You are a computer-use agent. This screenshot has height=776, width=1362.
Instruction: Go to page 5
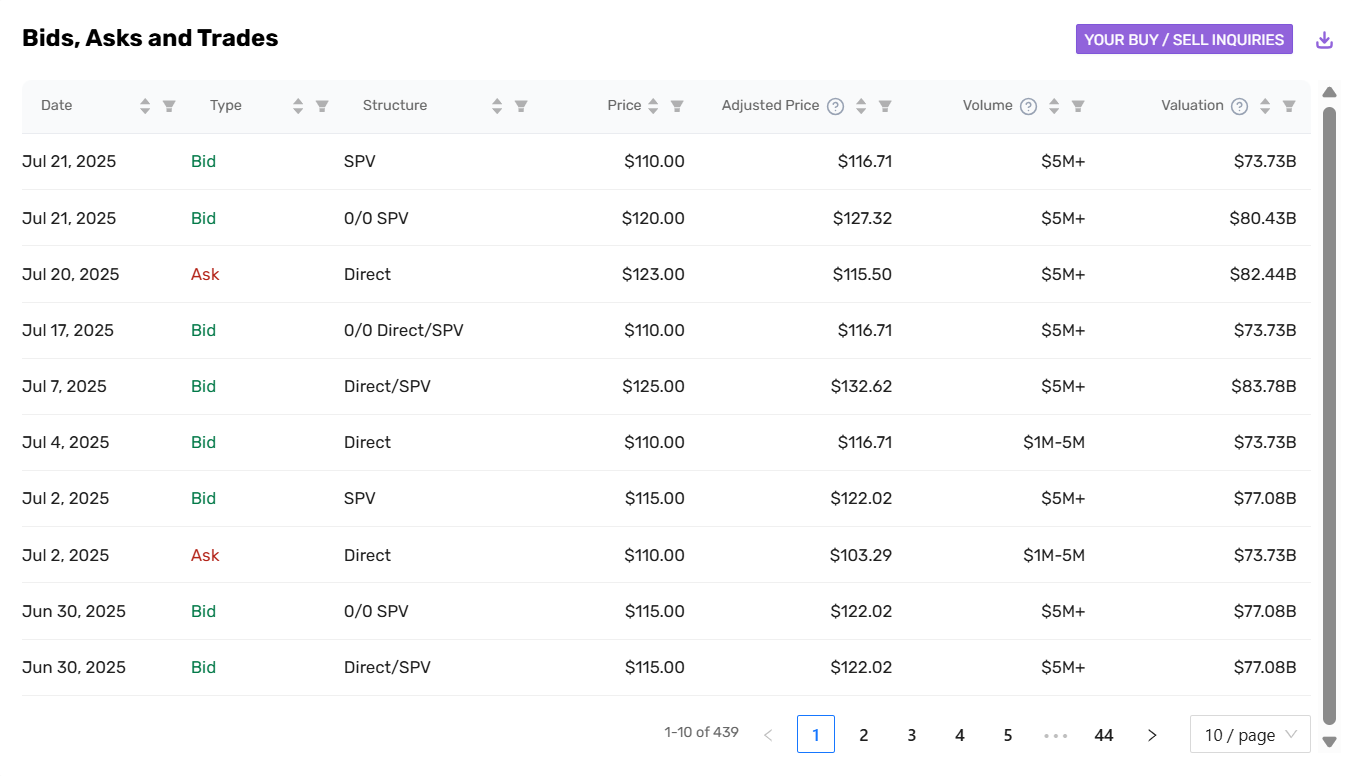point(1008,735)
